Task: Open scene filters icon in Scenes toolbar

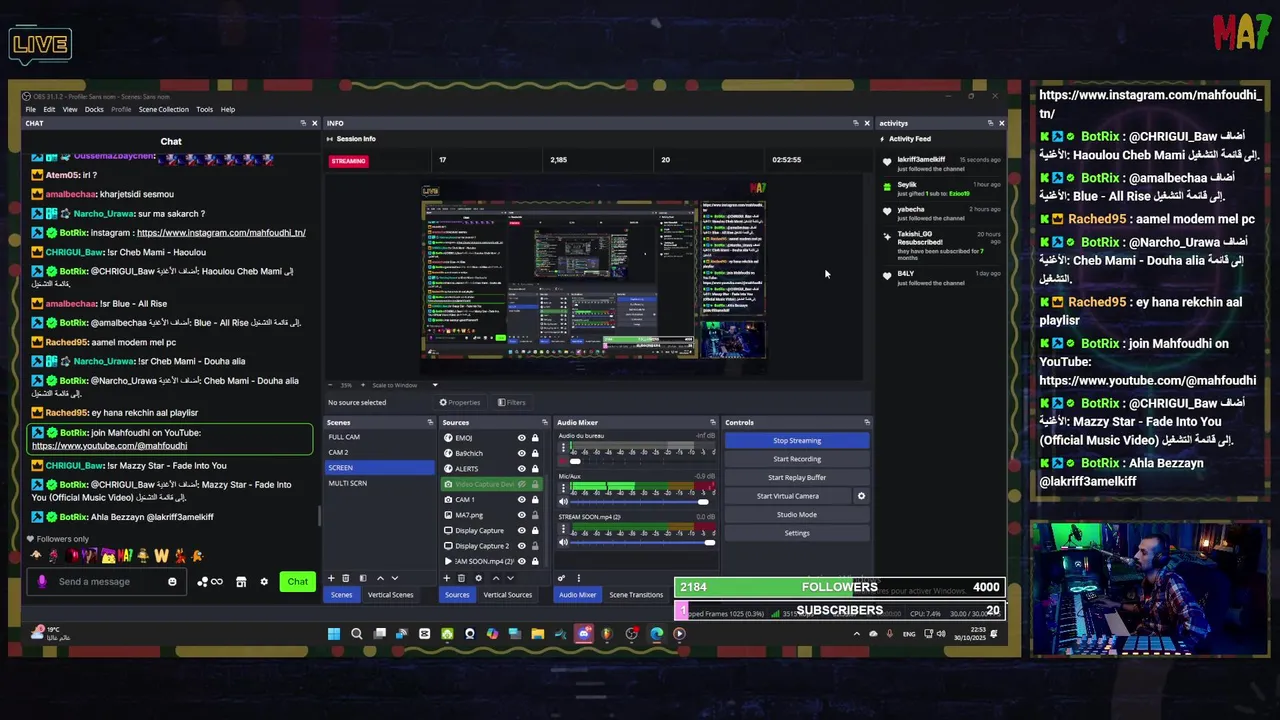Action: (362, 578)
